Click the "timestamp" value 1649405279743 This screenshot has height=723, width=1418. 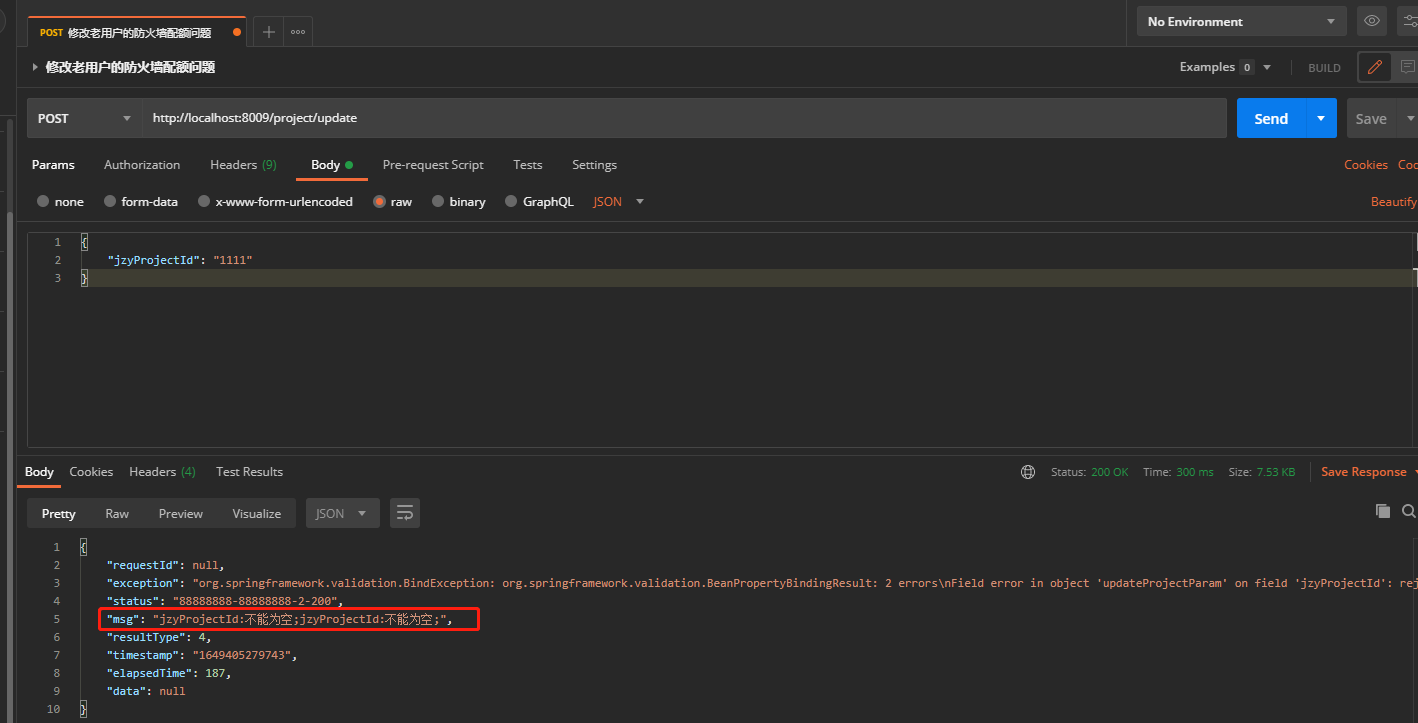coord(245,655)
